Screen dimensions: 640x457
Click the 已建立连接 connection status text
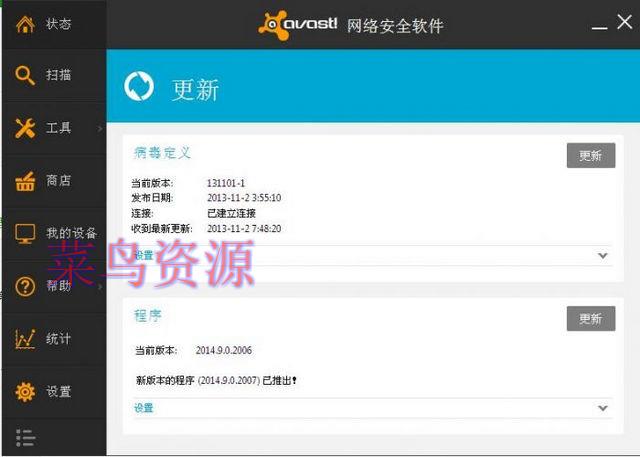coord(231,213)
